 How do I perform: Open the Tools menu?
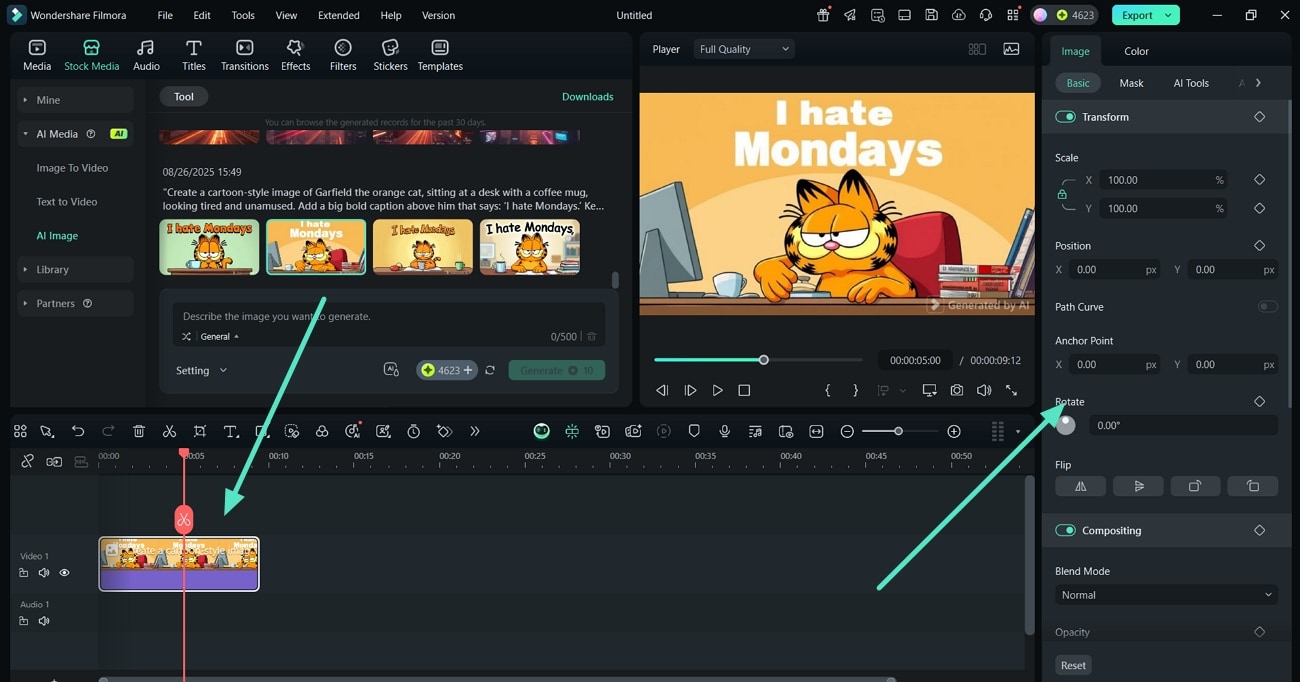pos(243,15)
